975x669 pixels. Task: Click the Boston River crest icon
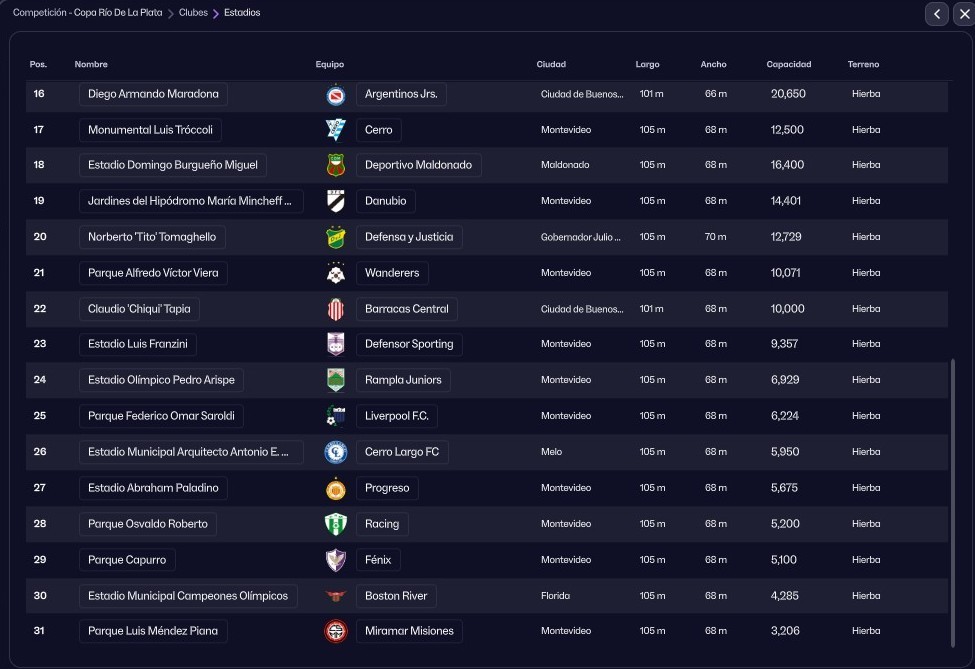point(336,596)
